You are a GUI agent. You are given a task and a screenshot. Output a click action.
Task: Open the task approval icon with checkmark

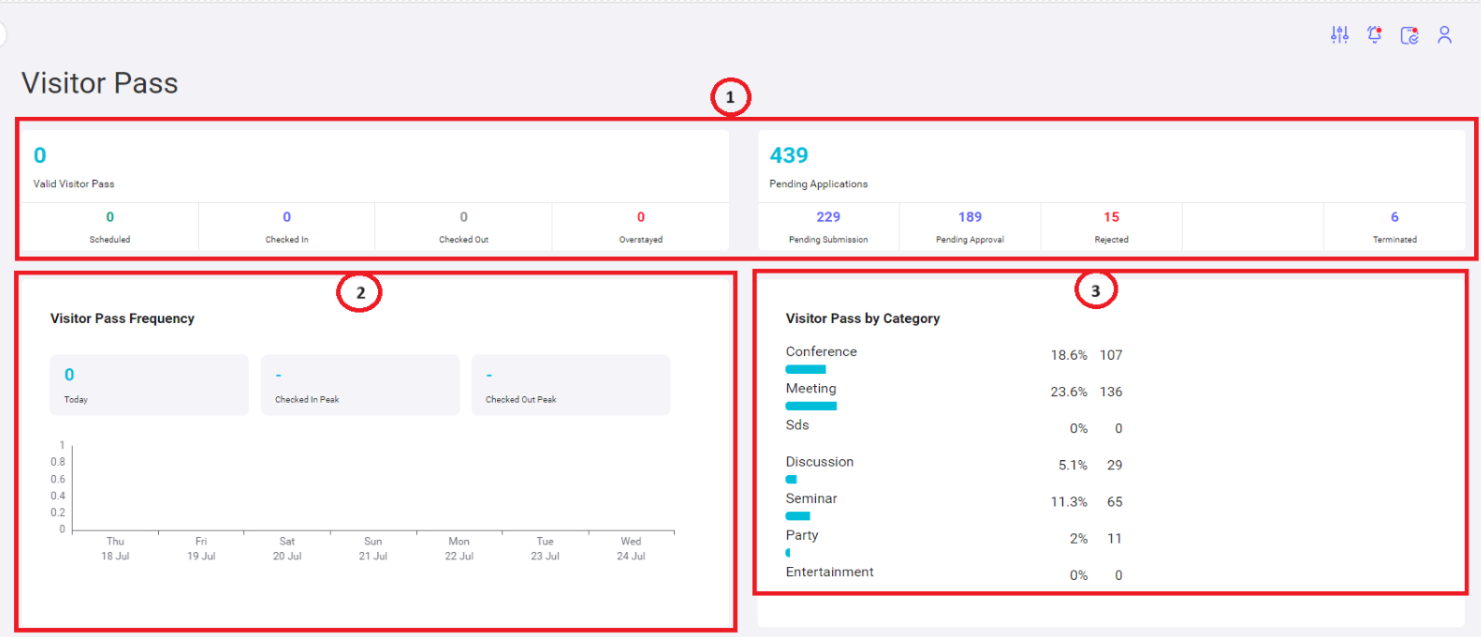1409,35
